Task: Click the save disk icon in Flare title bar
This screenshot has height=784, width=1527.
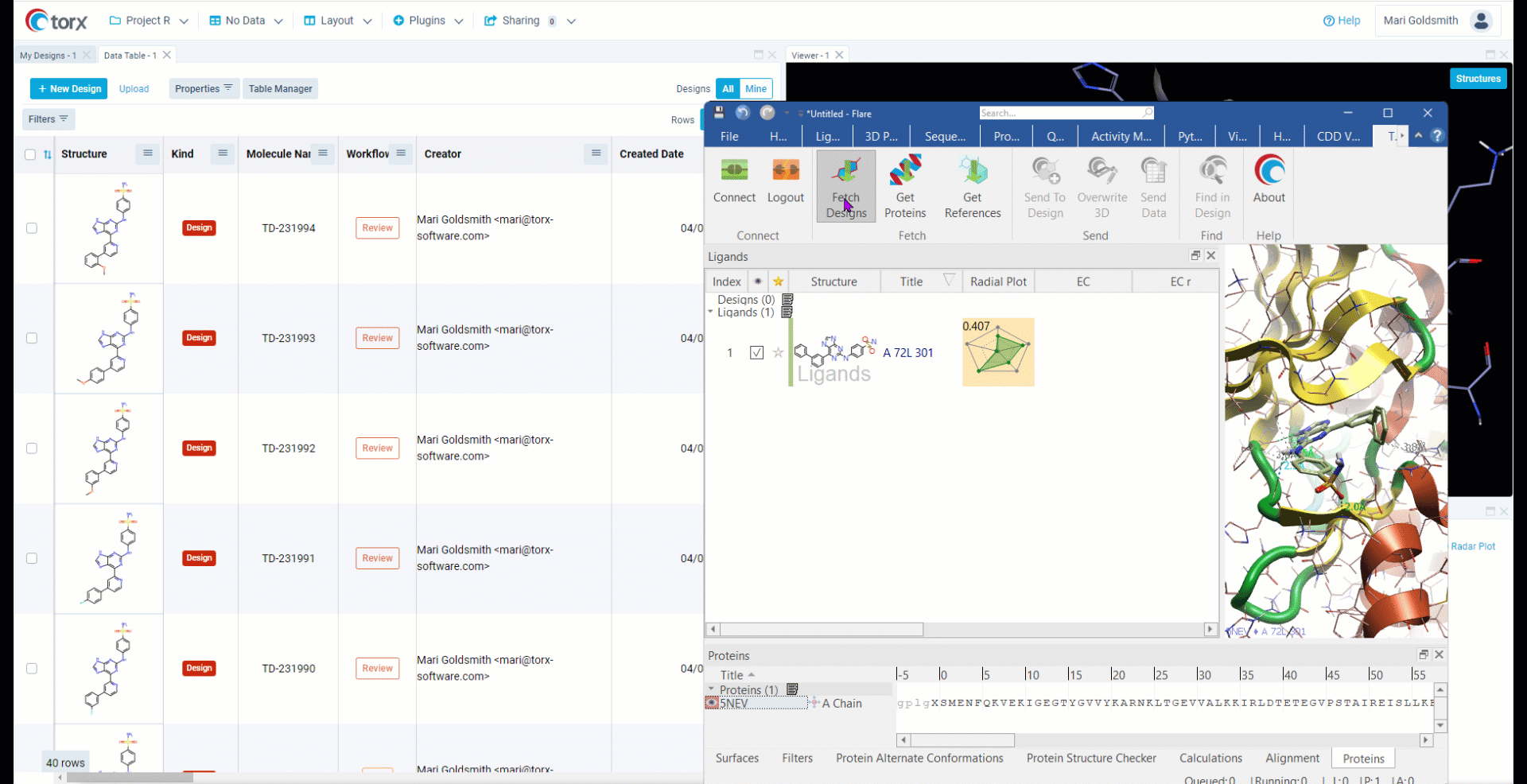Action: click(719, 113)
